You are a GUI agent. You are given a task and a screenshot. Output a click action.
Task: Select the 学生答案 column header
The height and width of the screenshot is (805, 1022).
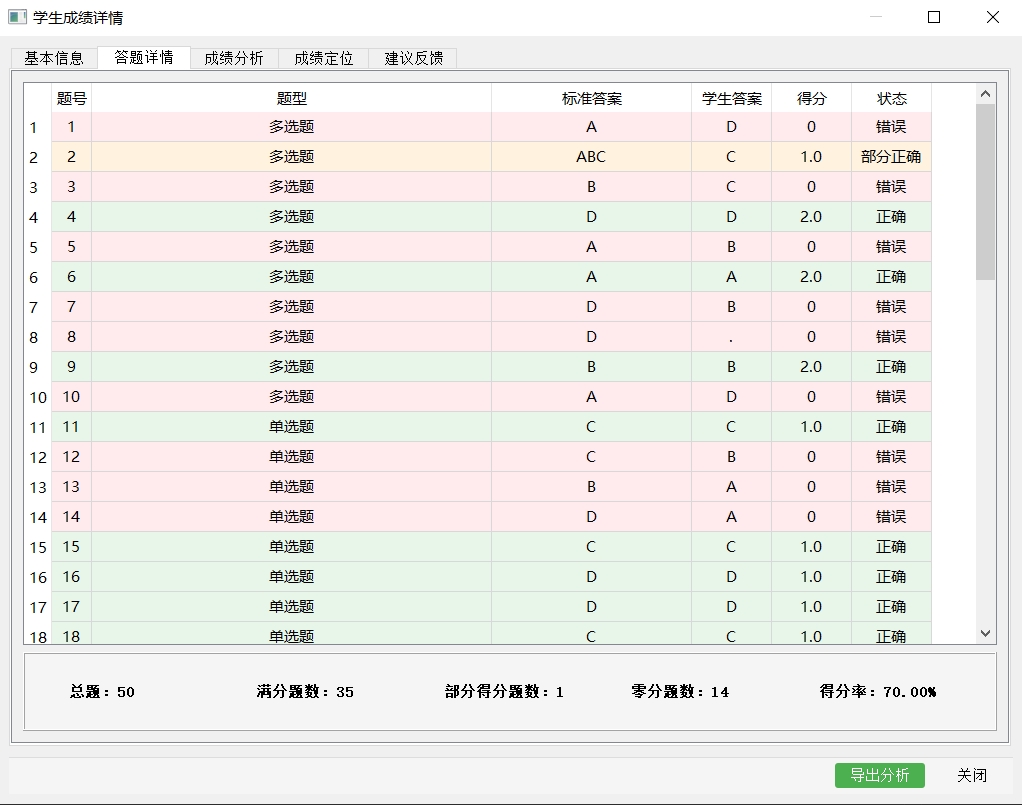point(731,98)
